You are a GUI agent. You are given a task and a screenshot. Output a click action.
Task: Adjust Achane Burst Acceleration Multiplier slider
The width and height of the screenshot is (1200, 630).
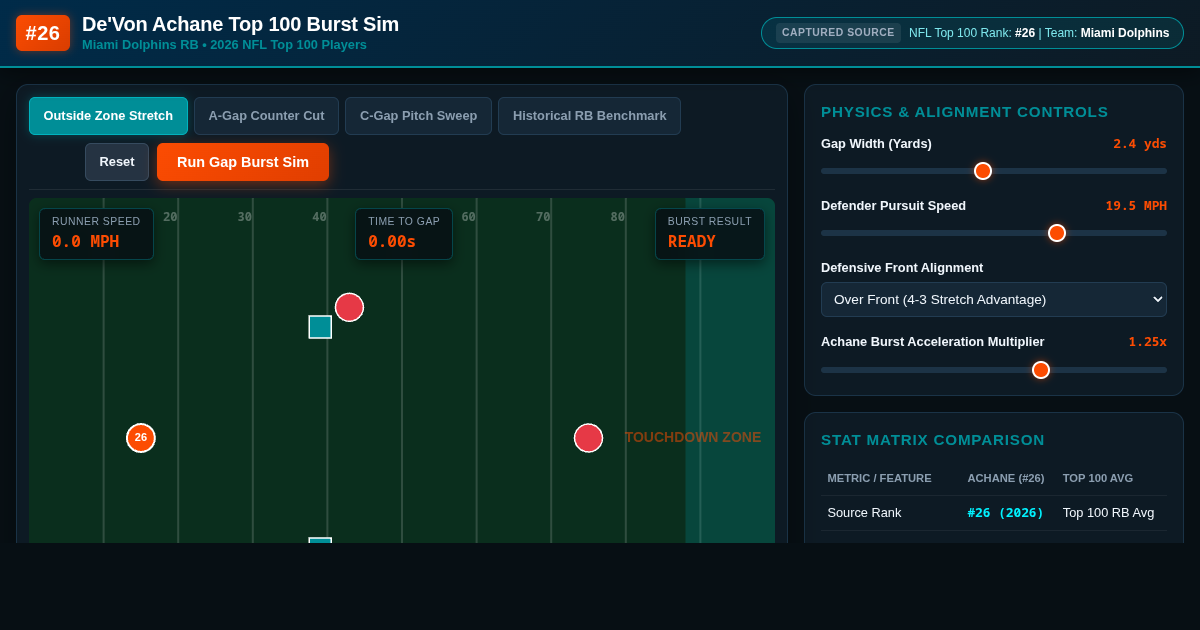pos(993,370)
